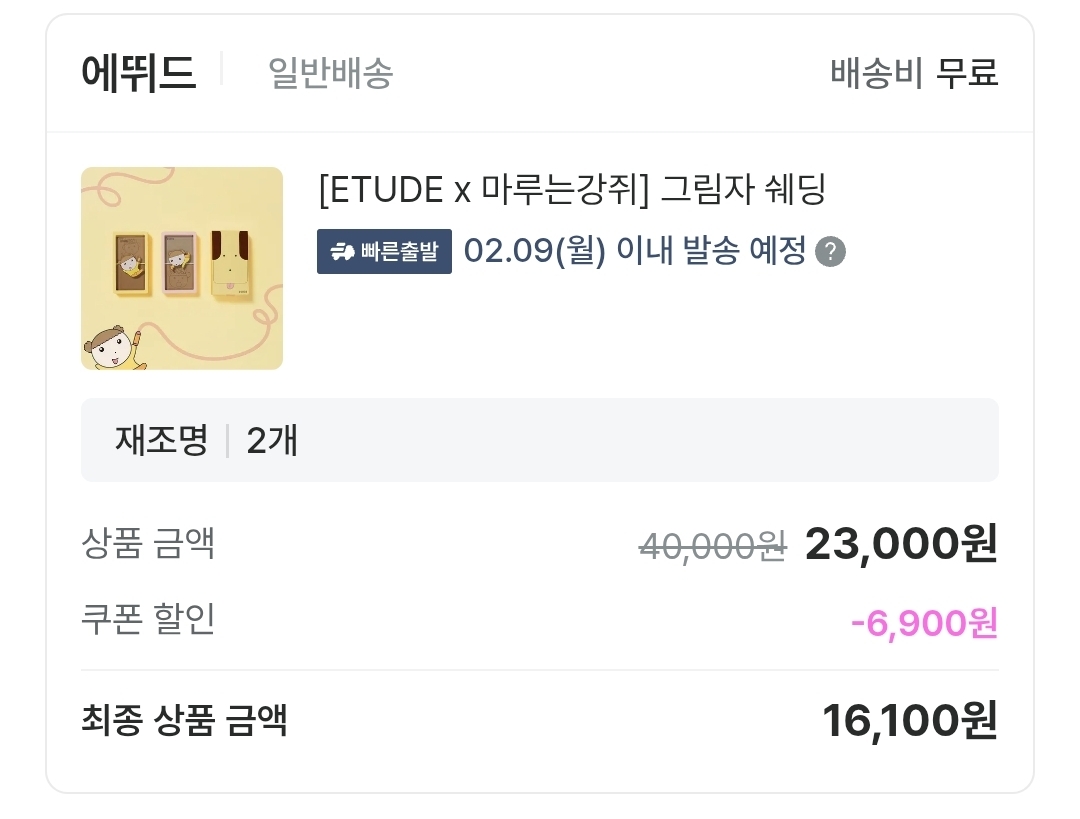This screenshot has width=1080, height=819.
Task: Click the question mark help icon
Action: click(x=830, y=252)
